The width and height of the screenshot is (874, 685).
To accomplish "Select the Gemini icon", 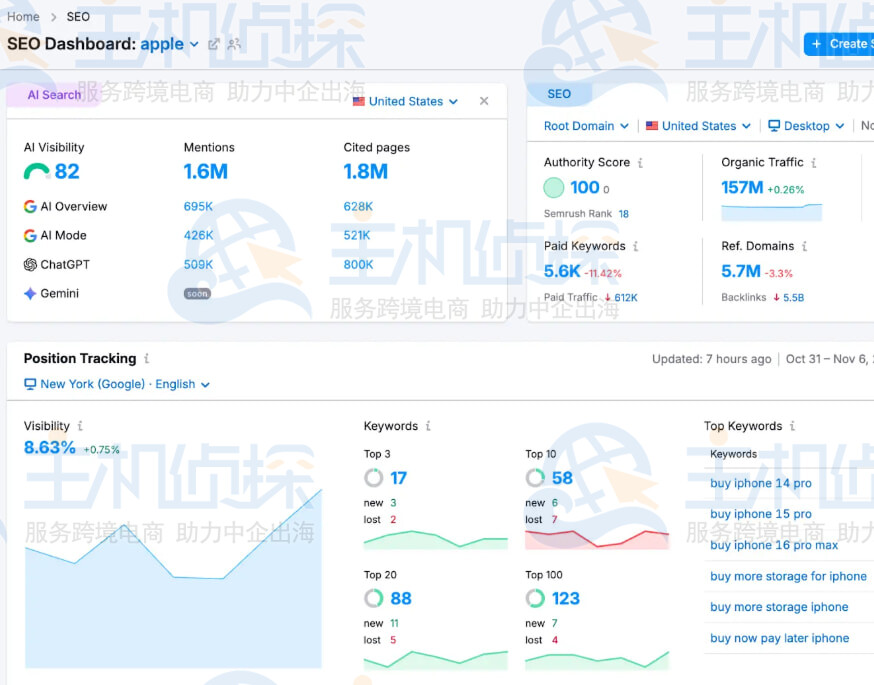I will click(28, 293).
